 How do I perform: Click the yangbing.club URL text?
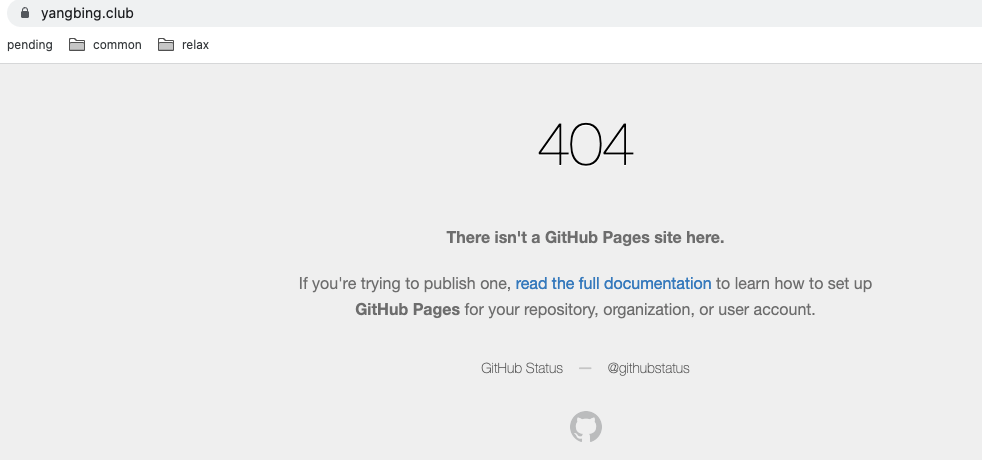coord(87,13)
